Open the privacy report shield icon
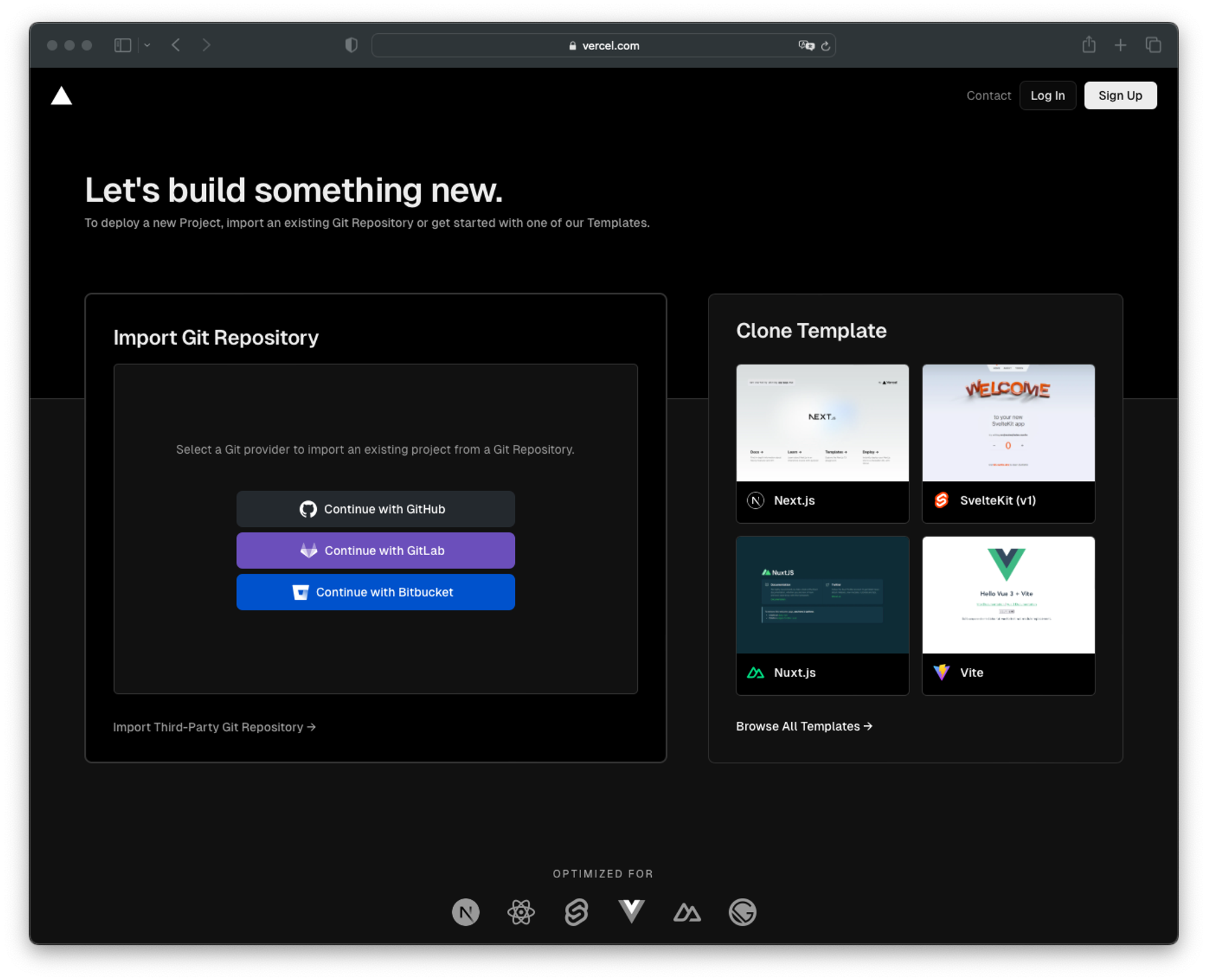This screenshot has height=980, width=1207. point(351,45)
